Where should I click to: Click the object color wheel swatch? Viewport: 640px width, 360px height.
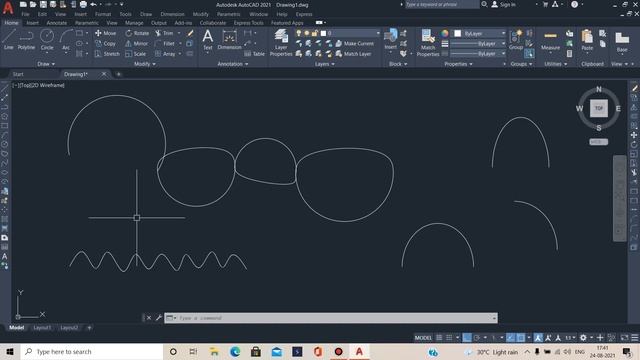pos(444,33)
